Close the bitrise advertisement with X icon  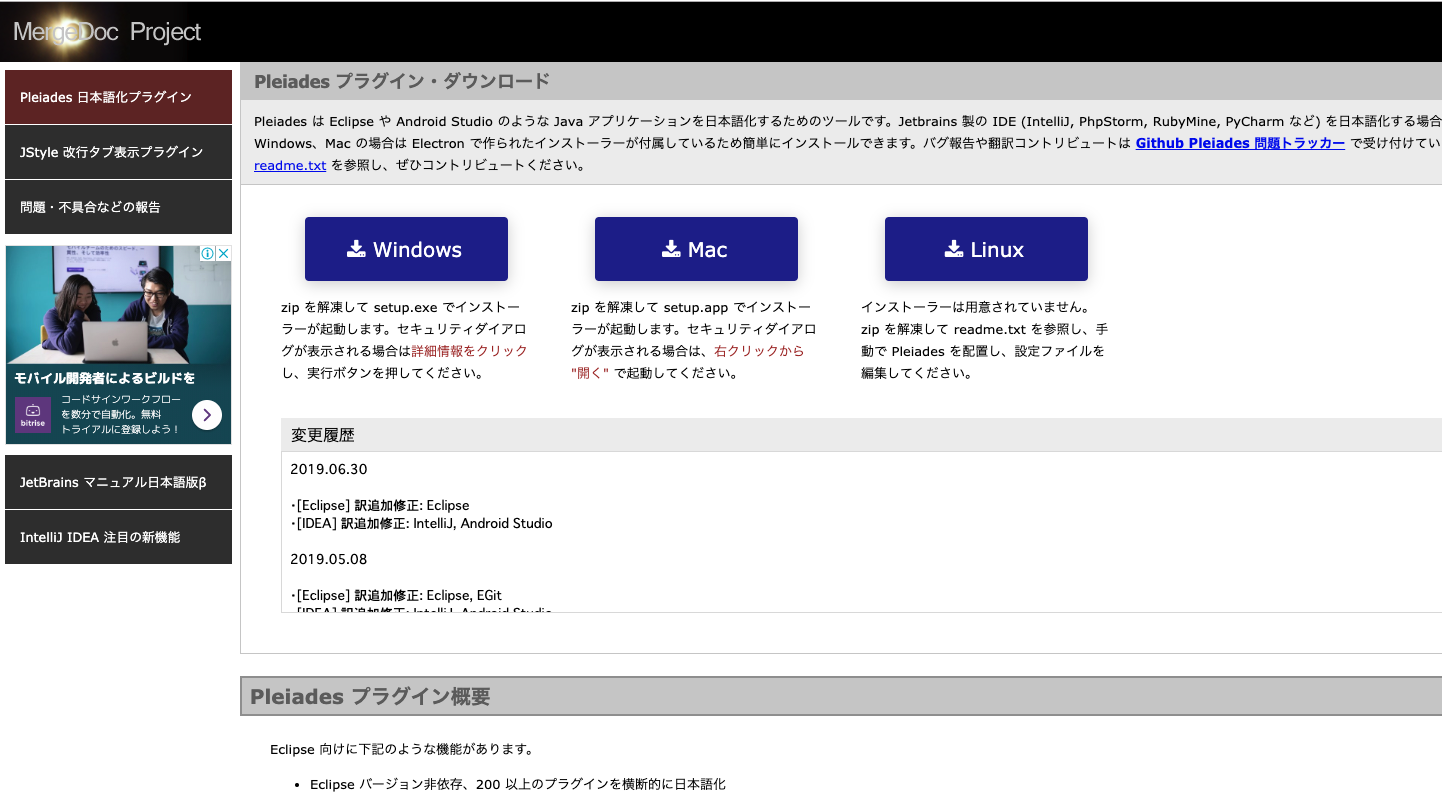point(224,254)
